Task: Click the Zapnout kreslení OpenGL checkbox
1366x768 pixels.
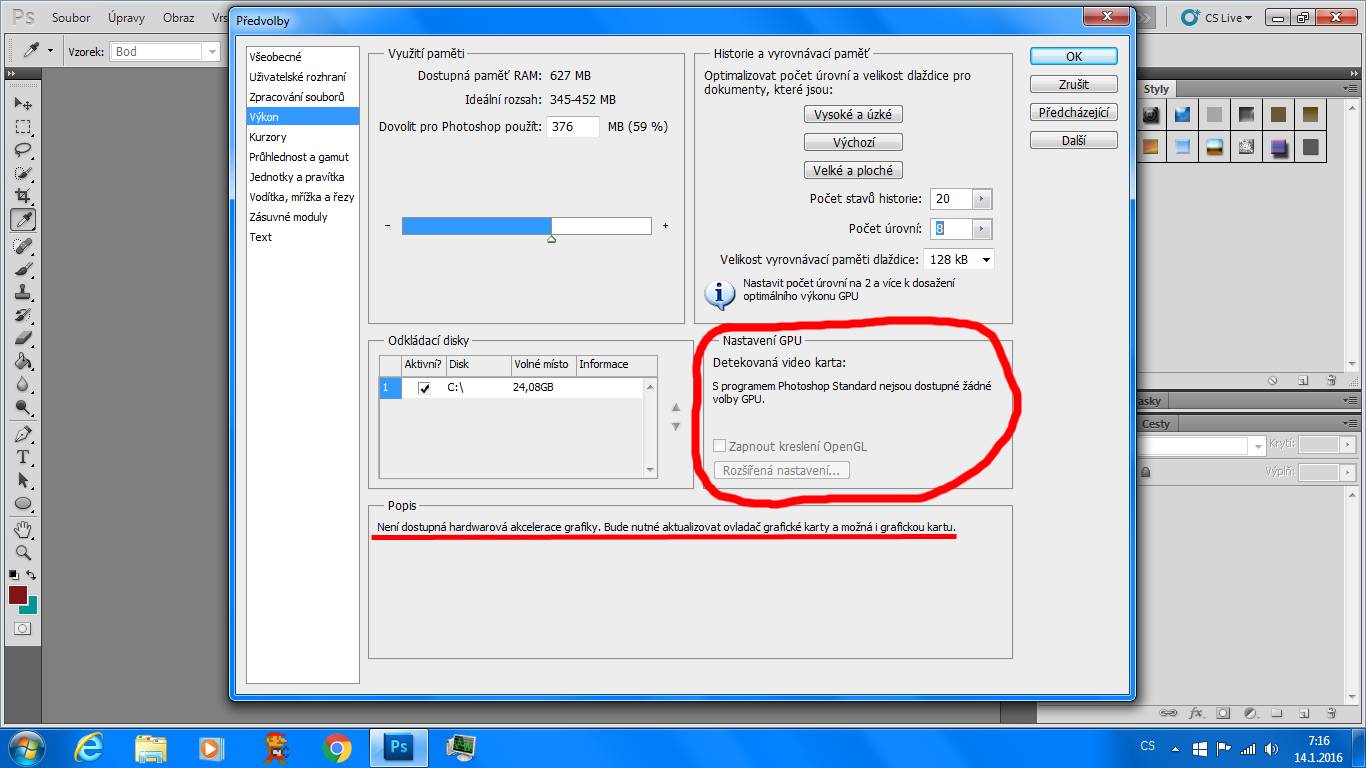Action: [x=719, y=446]
